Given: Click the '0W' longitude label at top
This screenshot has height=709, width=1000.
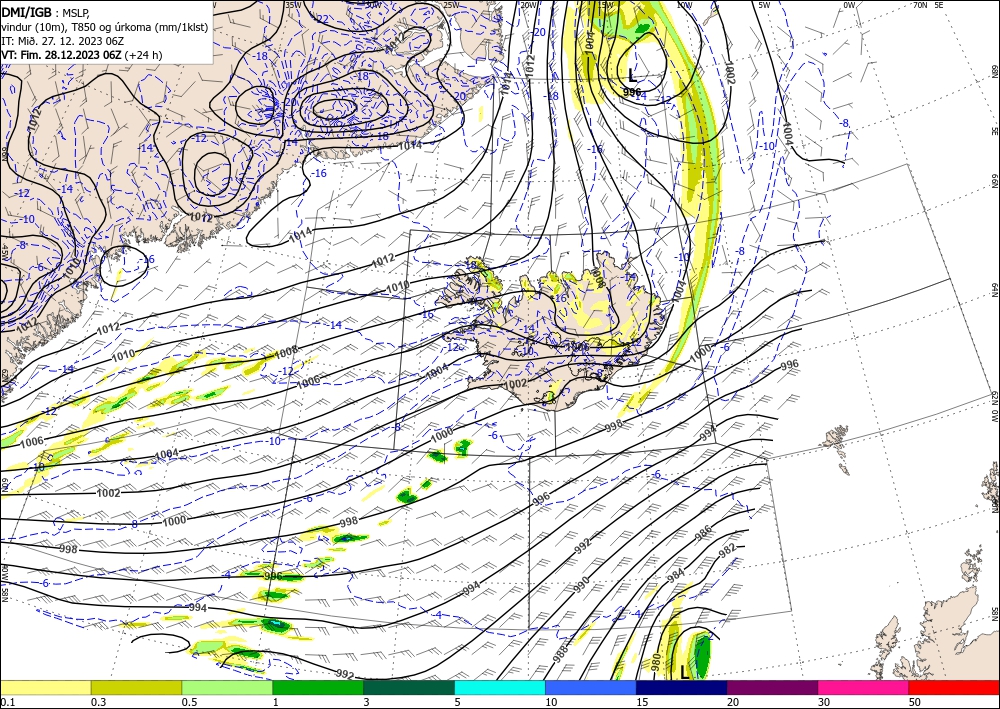Looking at the screenshot, I should click(849, 5).
